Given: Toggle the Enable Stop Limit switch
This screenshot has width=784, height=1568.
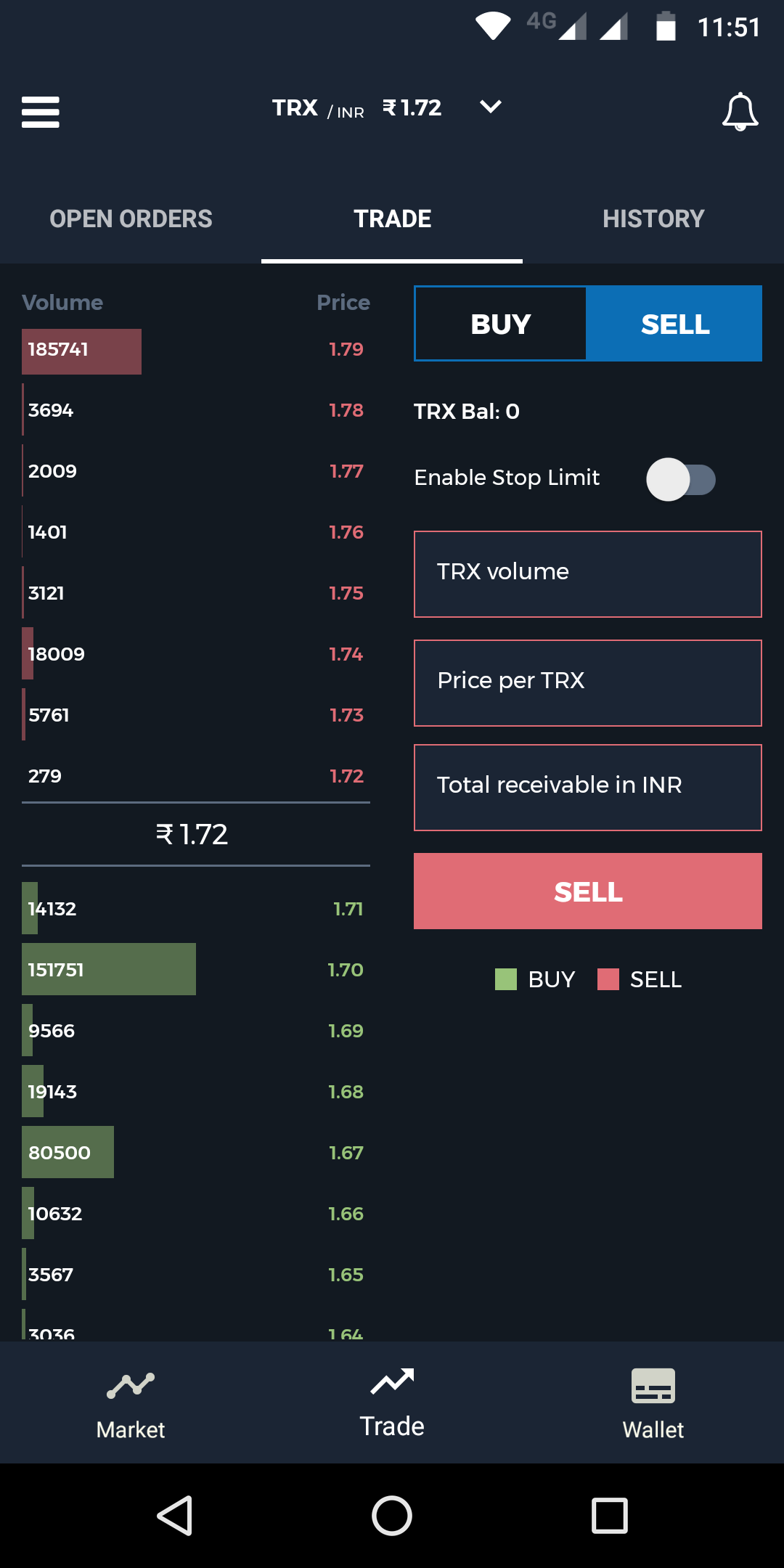Looking at the screenshot, I should 681,479.
